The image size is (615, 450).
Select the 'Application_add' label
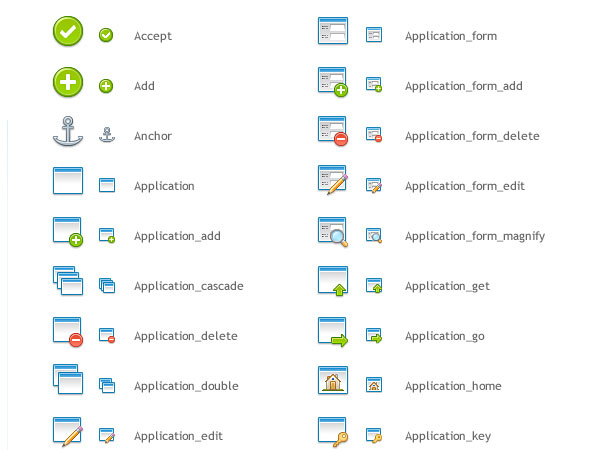(177, 236)
